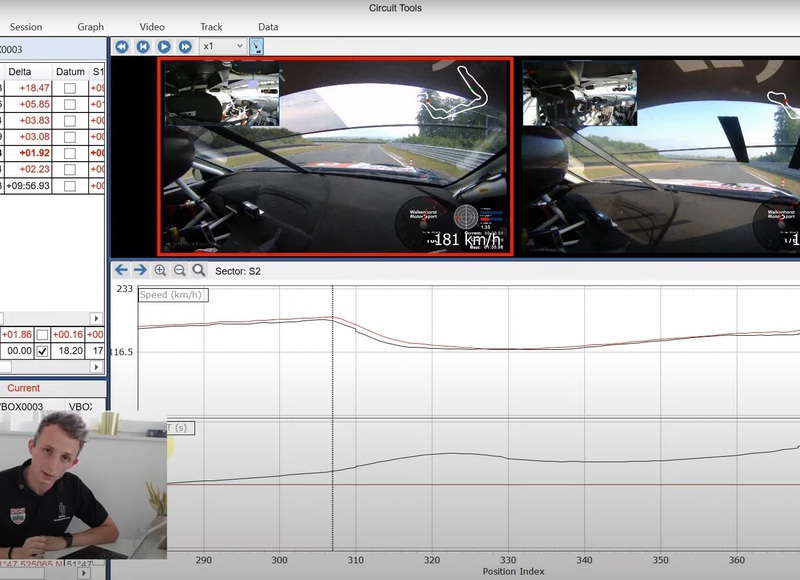Screen dimensions: 800x580
Task: Tick Datum checkbox for the +03.83 lap
Action: 70,121
